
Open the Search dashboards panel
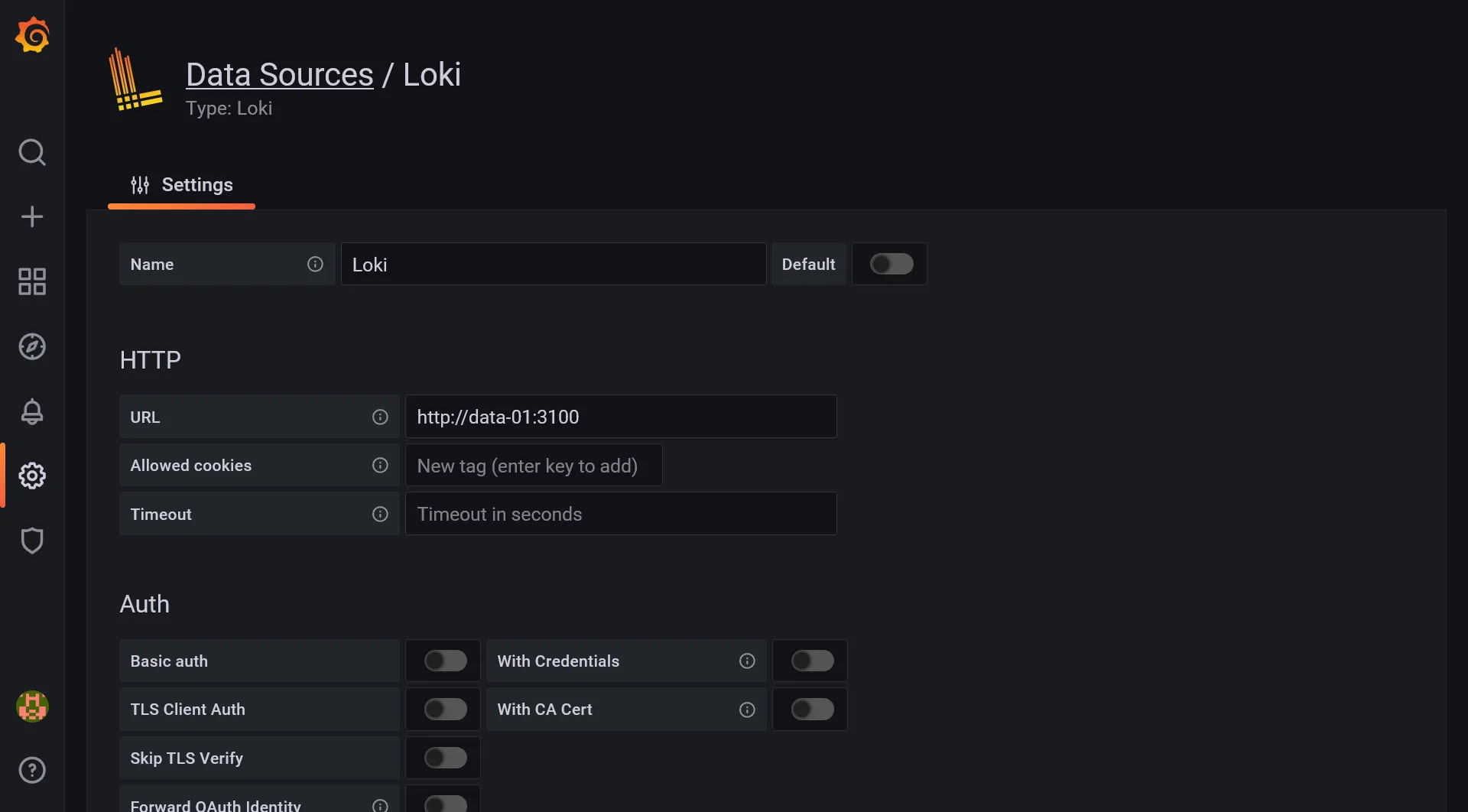coord(32,152)
